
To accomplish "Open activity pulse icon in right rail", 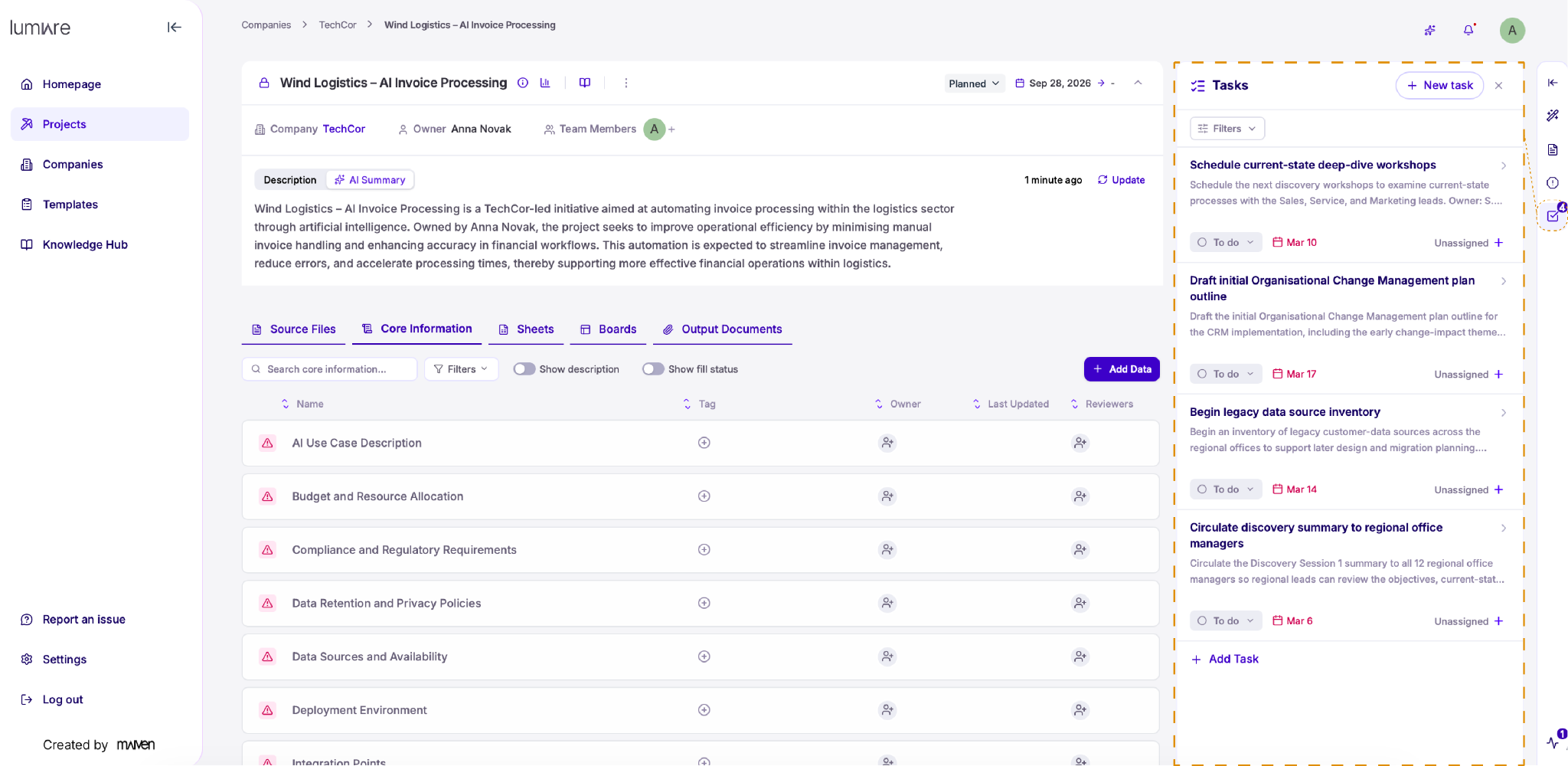I will pyautogui.click(x=1553, y=741).
